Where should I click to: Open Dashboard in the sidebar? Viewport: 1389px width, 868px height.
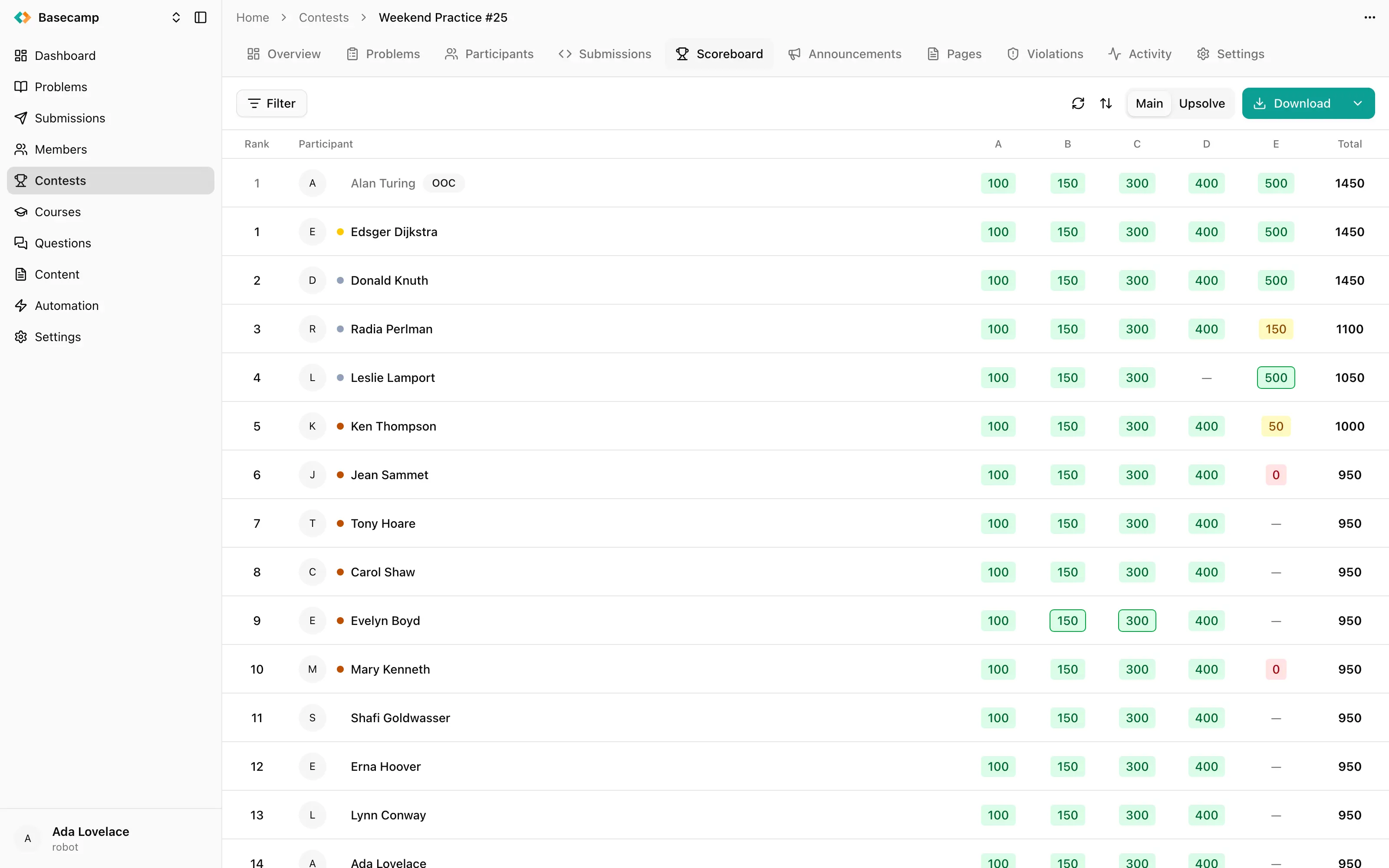tap(111, 56)
